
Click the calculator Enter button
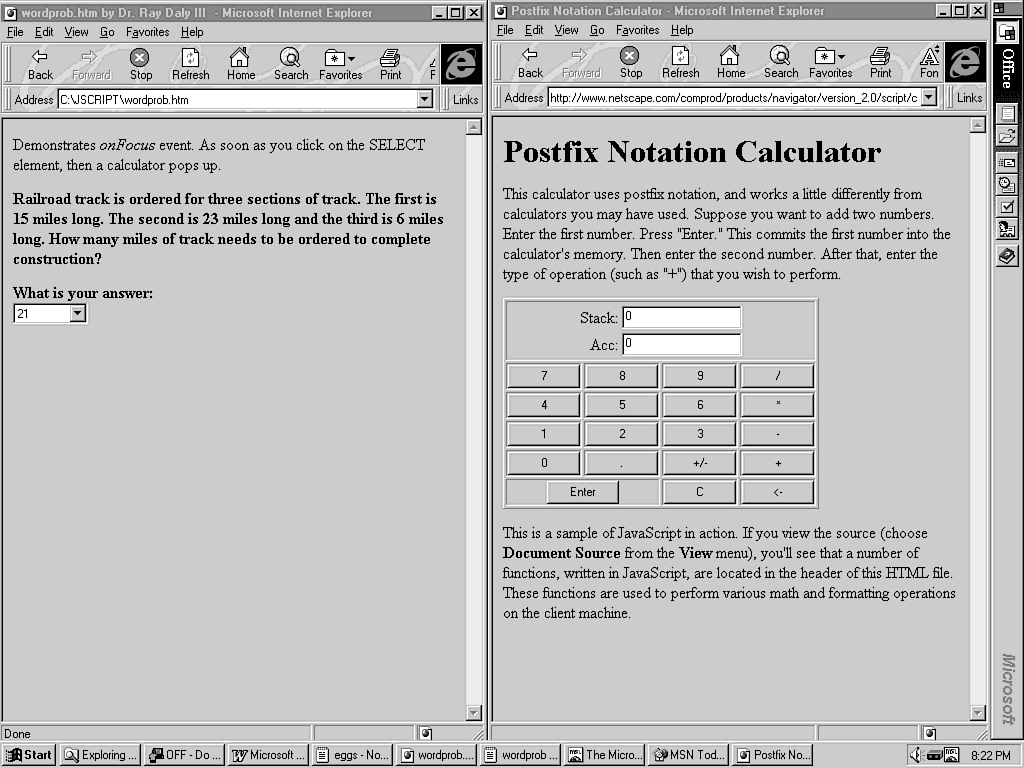pyautogui.click(x=583, y=492)
